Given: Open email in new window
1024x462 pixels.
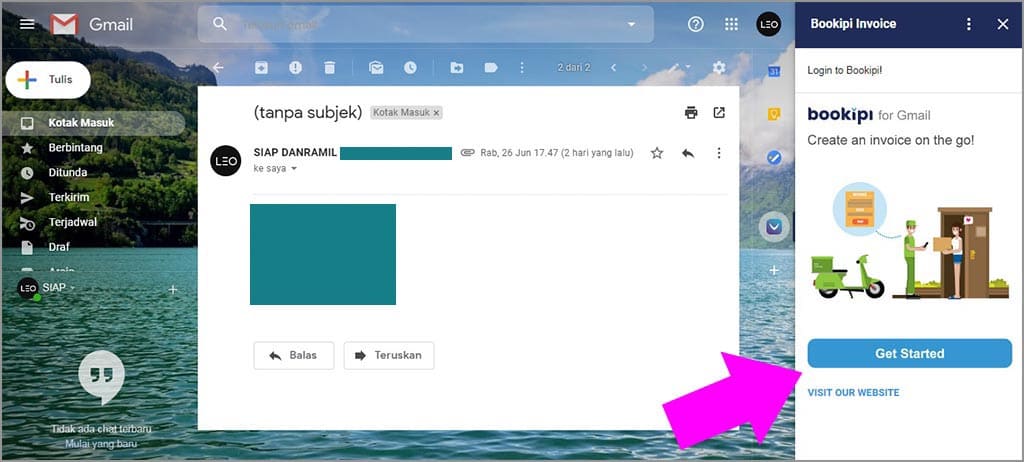Looking at the screenshot, I should (719, 112).
